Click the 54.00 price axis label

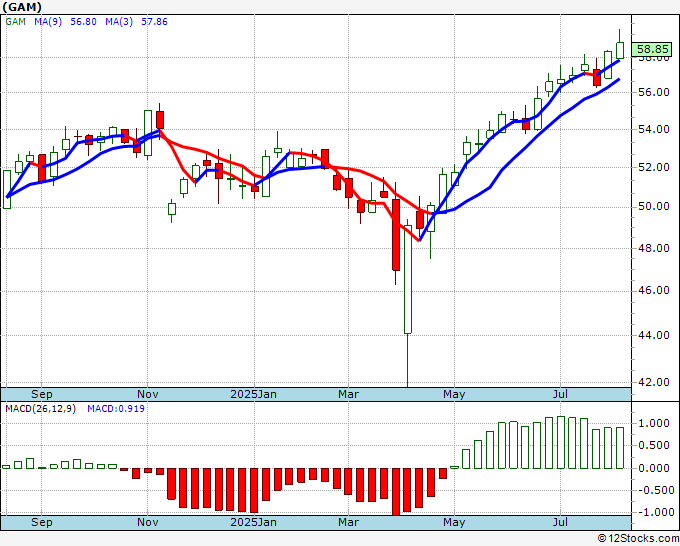point(654,129)
